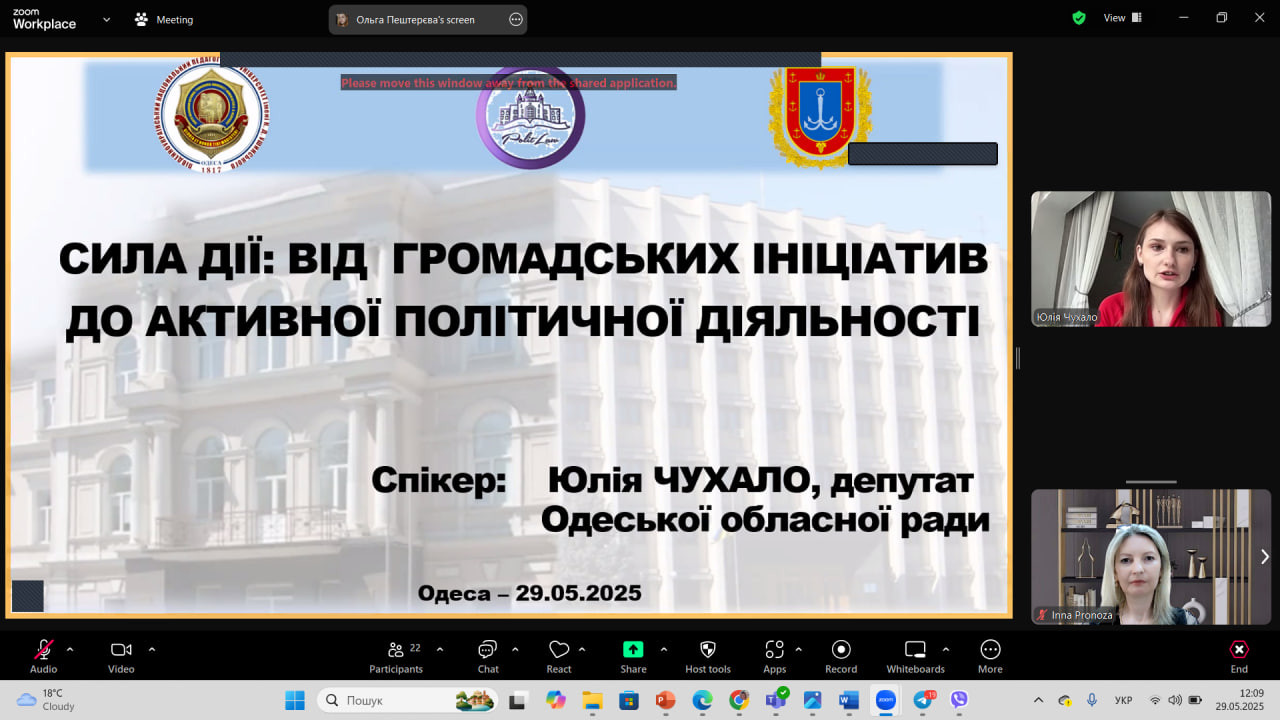Switch the keyboard language from УКР
Screen dimensions: 1280x720
[1123, 700]
